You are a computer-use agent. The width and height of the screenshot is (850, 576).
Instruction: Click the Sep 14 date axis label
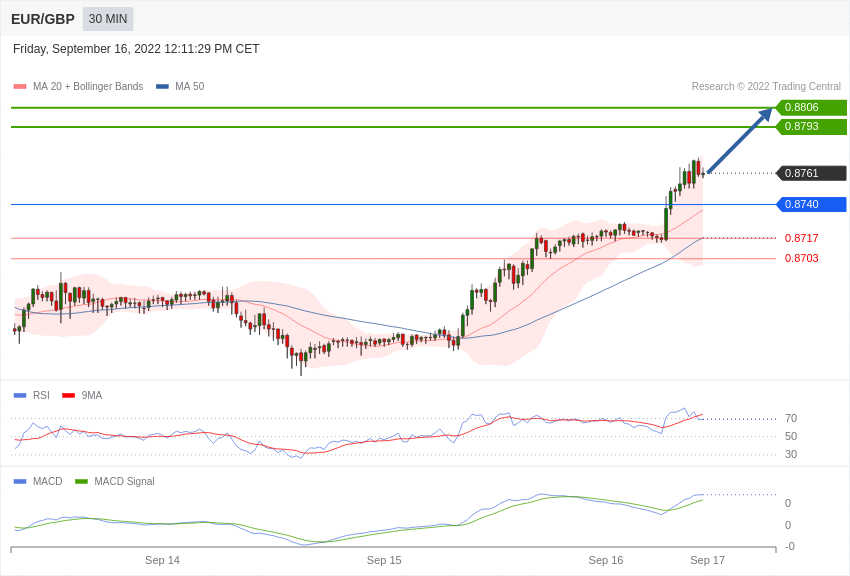click(162, 560)
